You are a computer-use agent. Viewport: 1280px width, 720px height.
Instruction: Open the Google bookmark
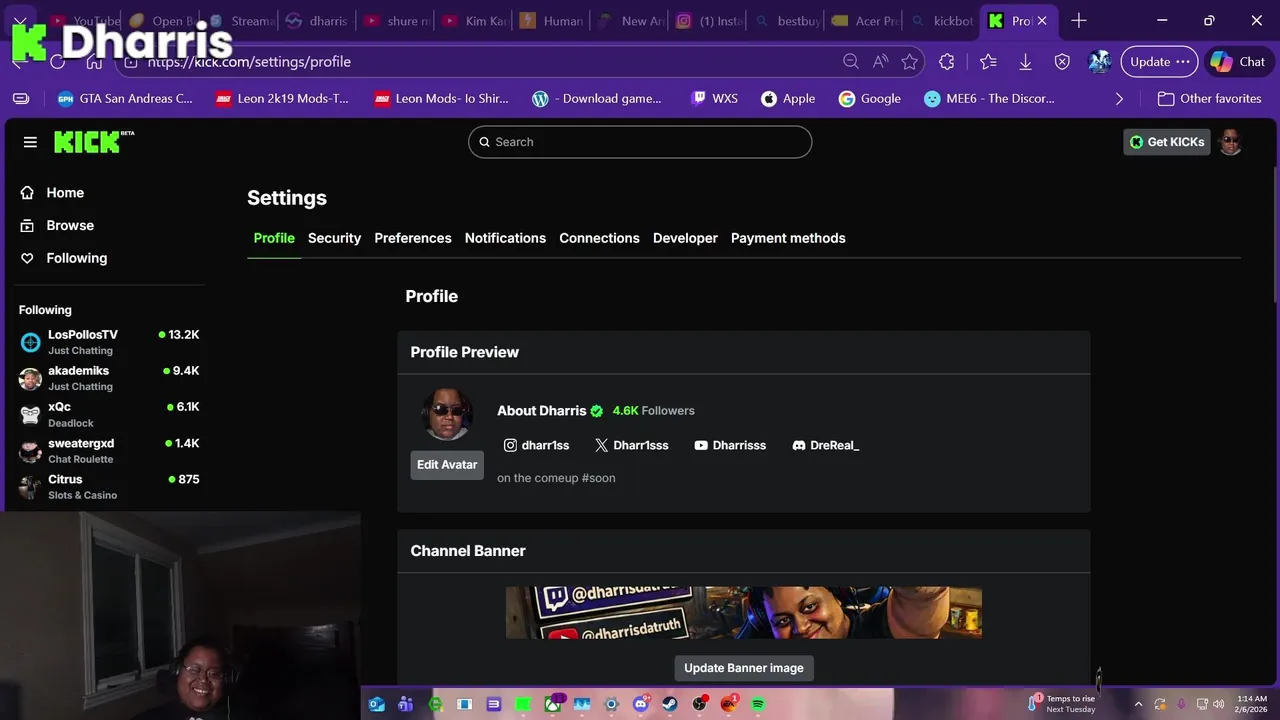[x=870, y=99]
